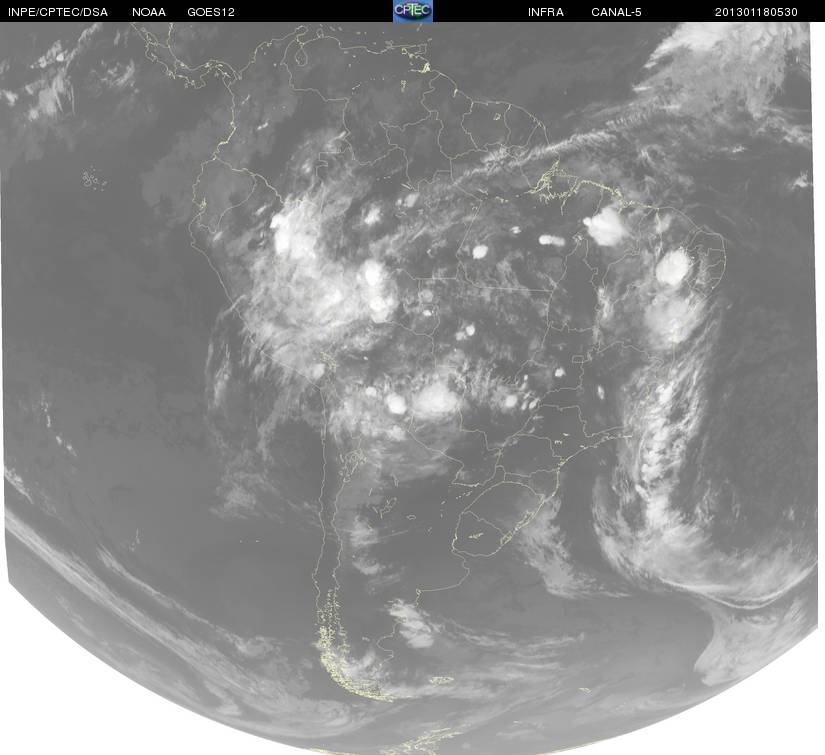Click the CPTEC logo in header
825x755 pixels.
pyautogui.click(x=413, y=11)
